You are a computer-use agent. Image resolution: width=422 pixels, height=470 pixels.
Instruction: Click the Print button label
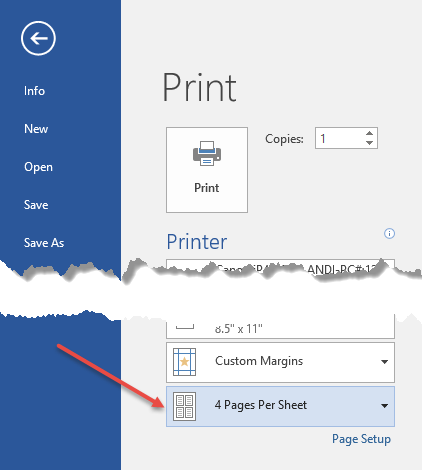pyautogui.click(x=207, y=188)
